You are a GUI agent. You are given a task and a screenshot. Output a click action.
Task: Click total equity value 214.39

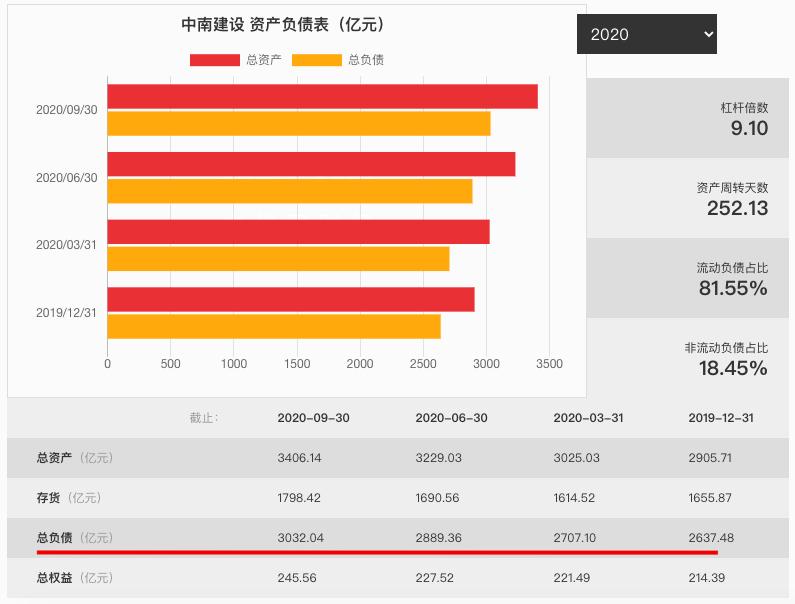[x=706, y=578]
